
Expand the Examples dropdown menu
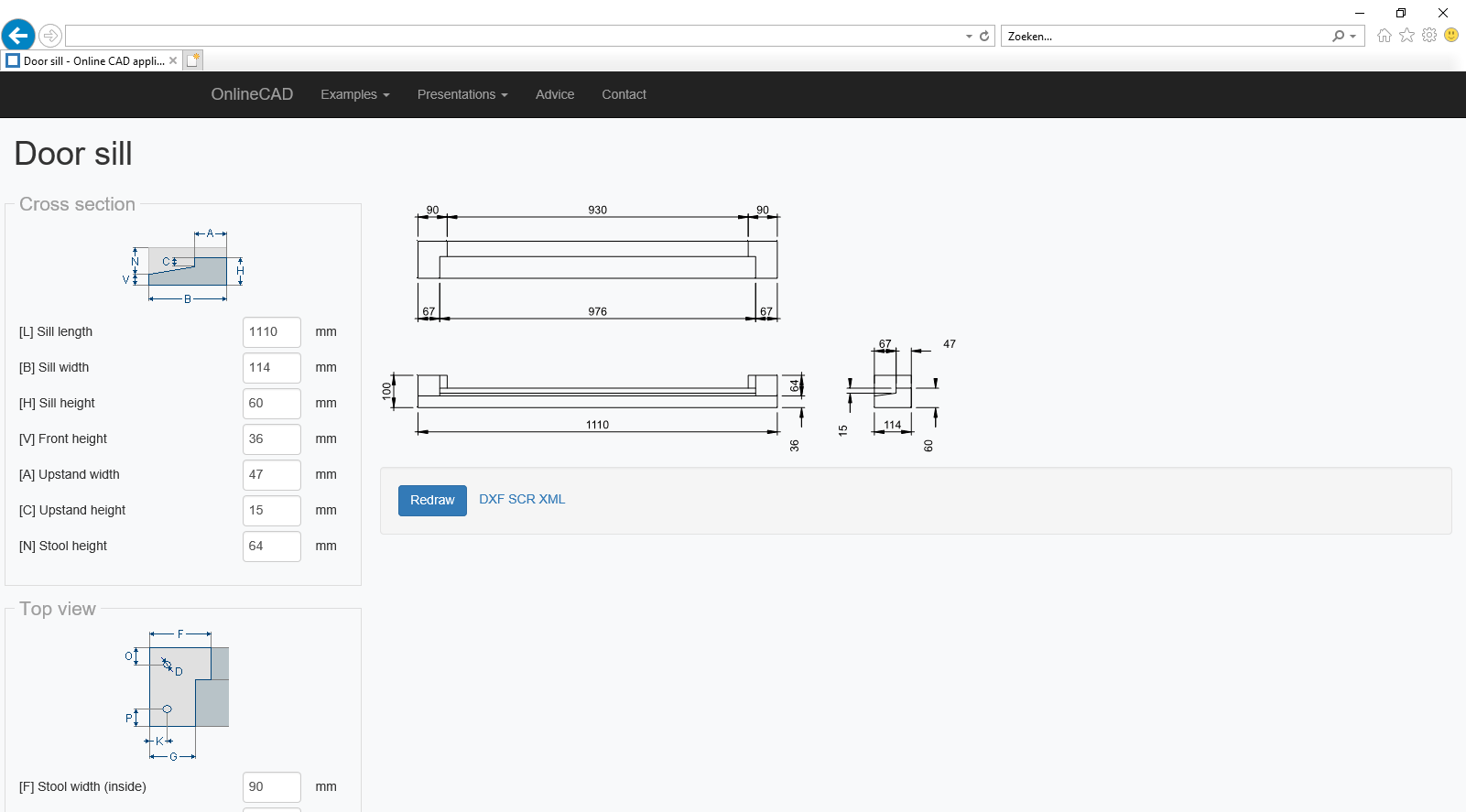click(x=354, y=94)
